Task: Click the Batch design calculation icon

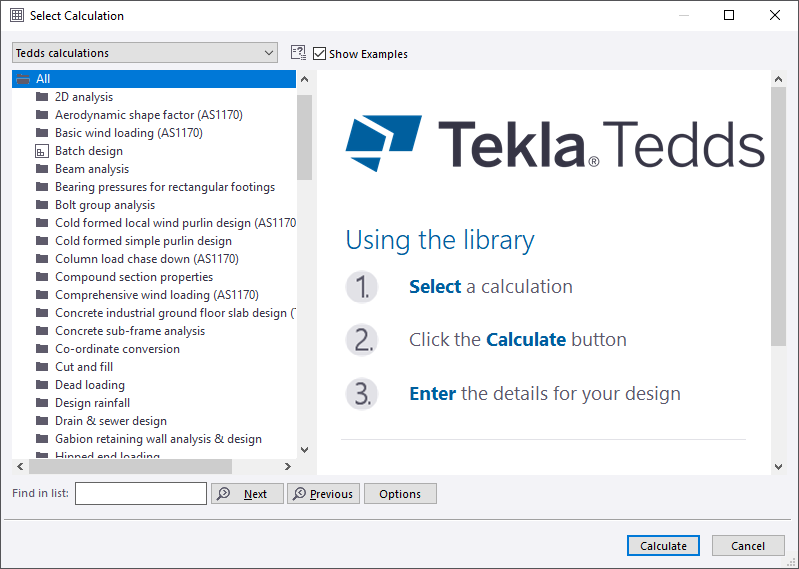Action: (42, 151)
